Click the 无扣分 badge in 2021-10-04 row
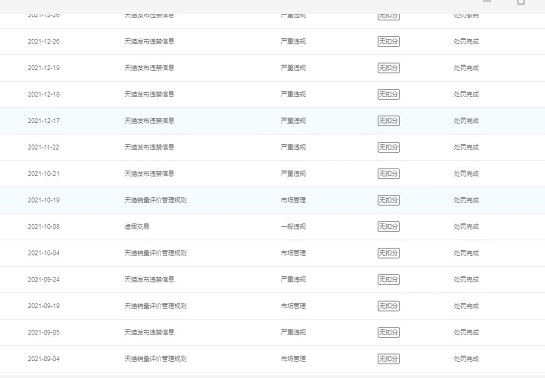 tap(389, 253)
